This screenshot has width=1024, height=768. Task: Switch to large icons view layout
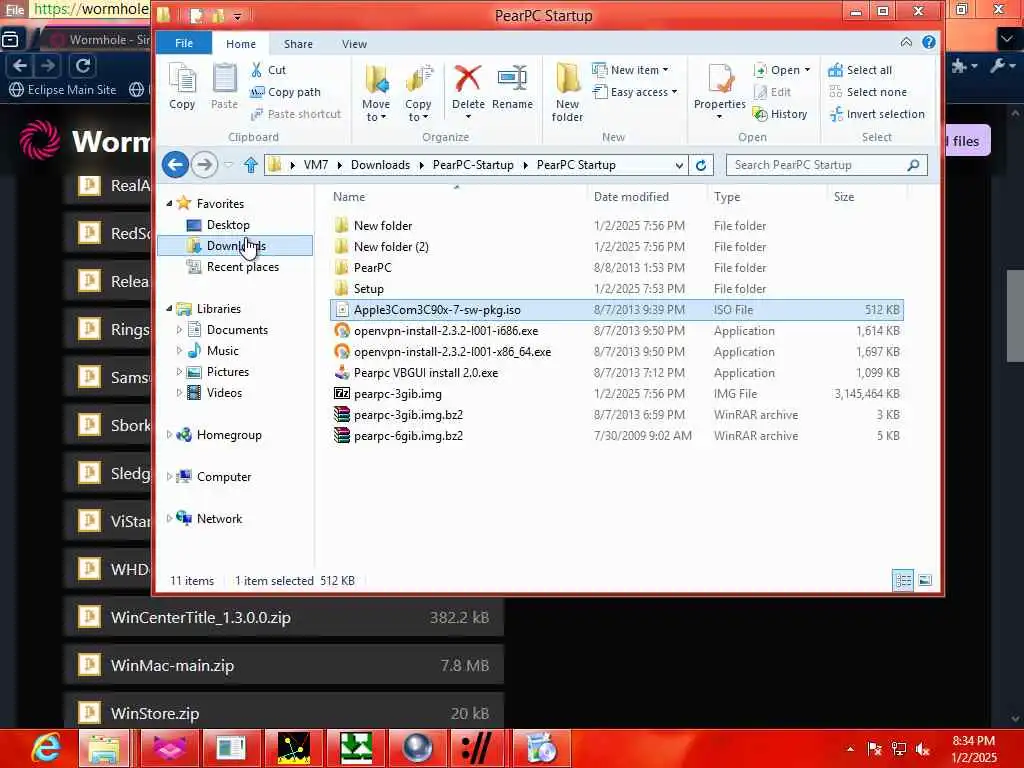925,580
